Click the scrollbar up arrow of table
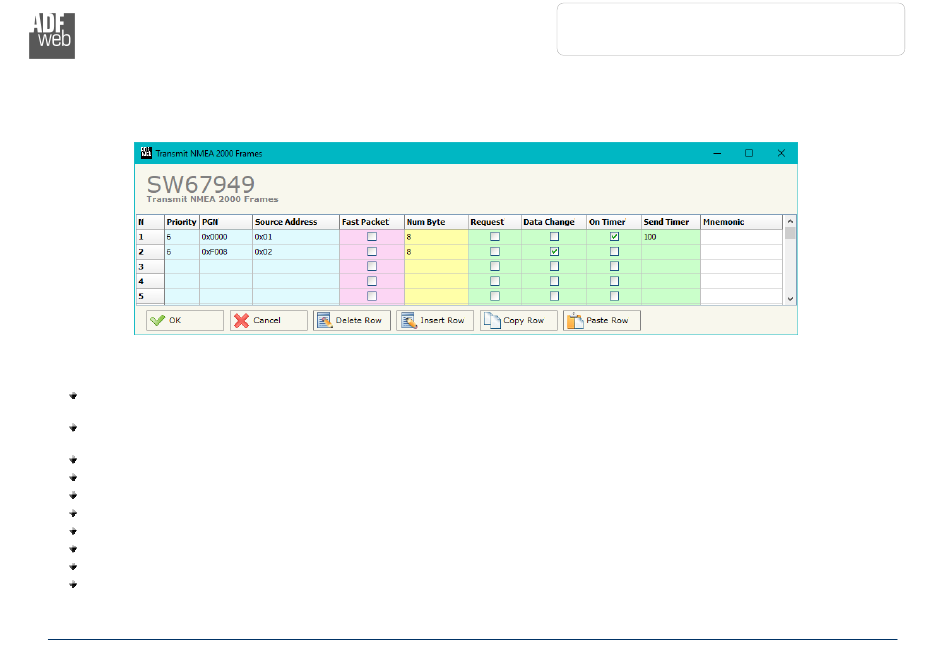 click(790, 222)
